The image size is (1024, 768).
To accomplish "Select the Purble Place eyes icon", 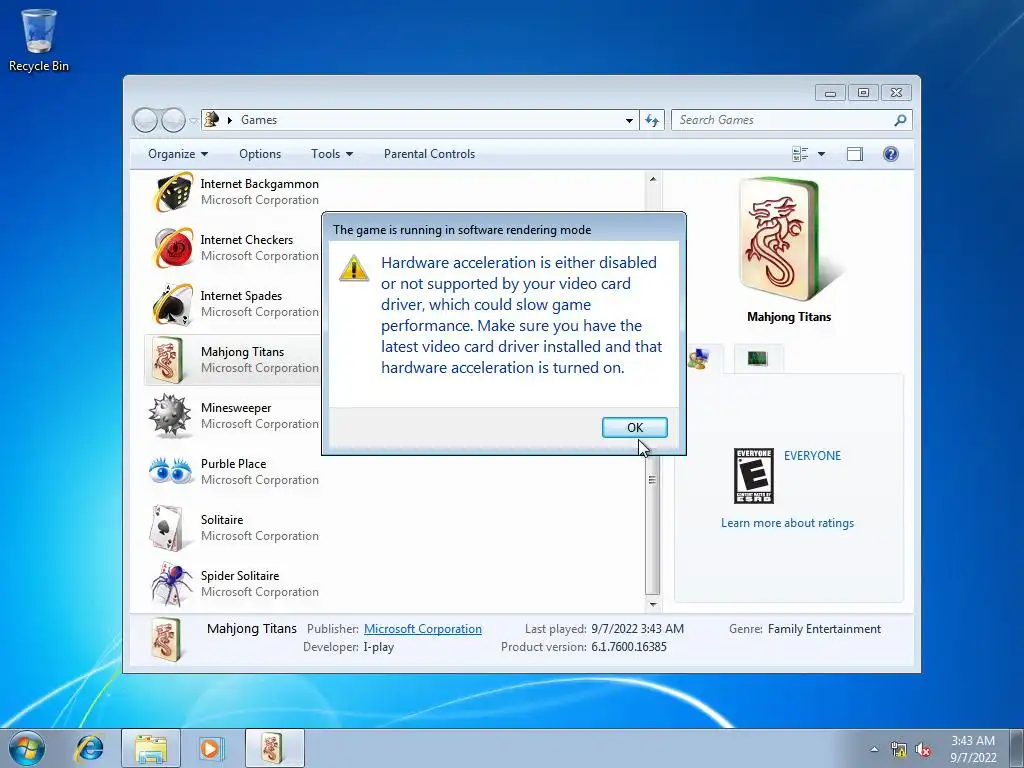I will pyautogui.click(x=170, y=470).
